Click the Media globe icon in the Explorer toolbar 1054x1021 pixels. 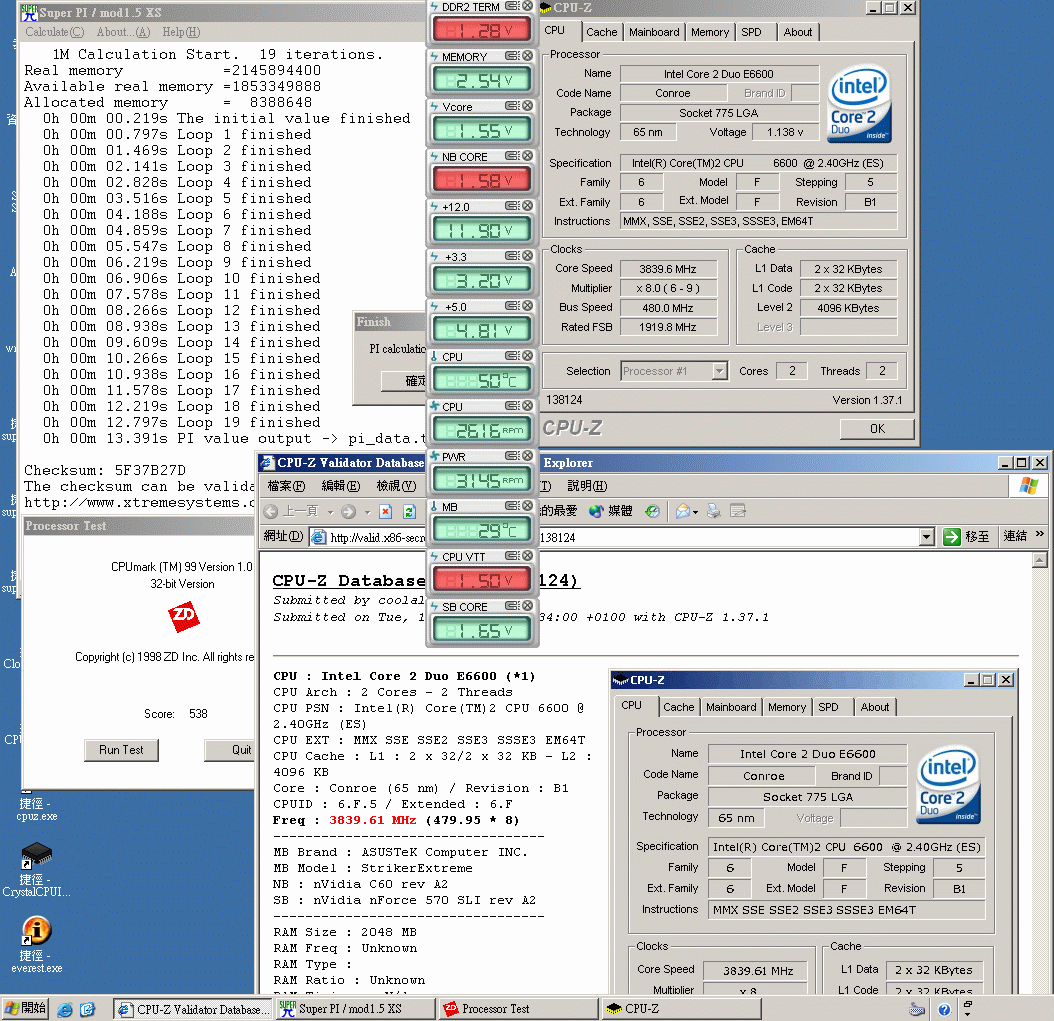point(596,512)
